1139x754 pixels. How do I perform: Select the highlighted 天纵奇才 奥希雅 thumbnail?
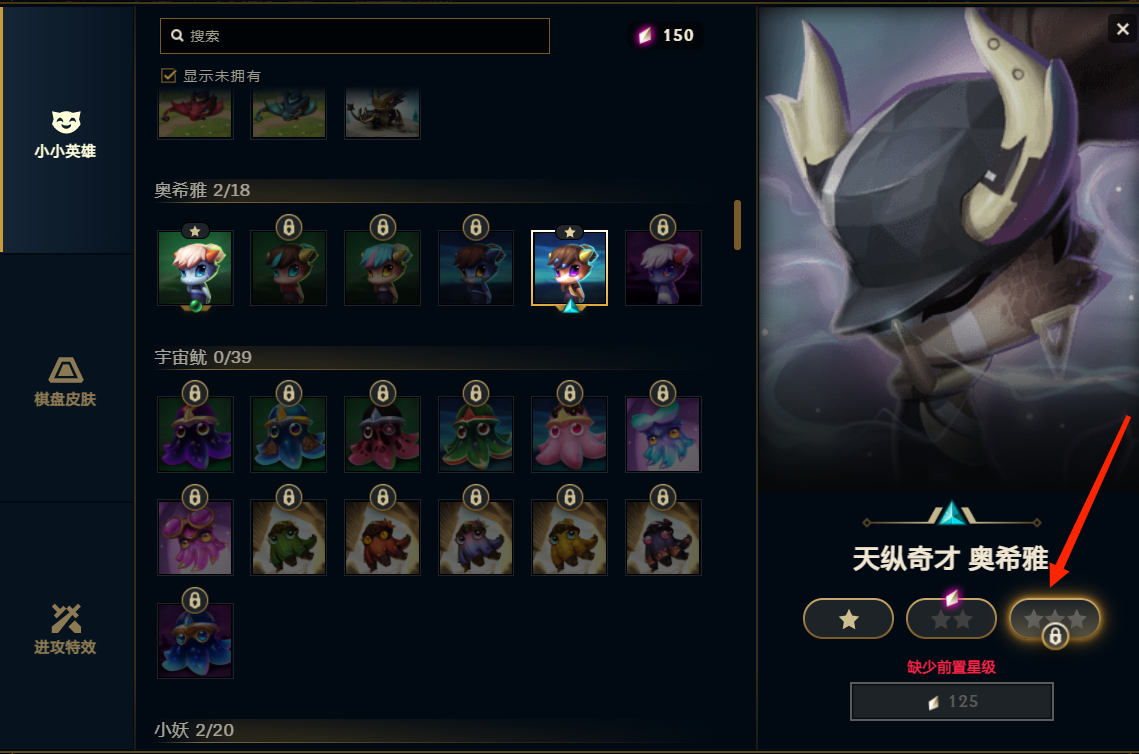[x=570, y=268]
